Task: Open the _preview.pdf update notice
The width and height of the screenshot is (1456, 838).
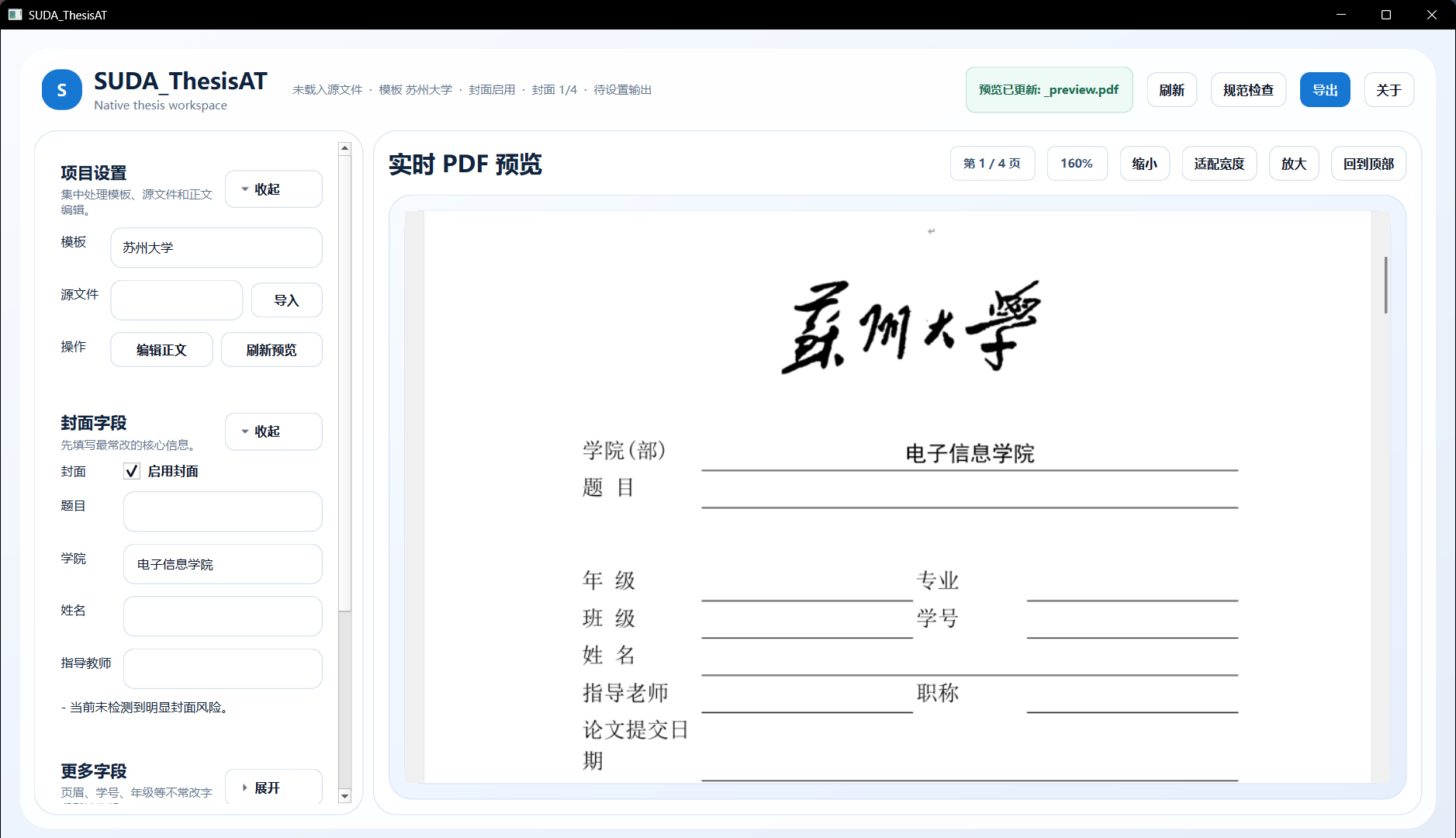Action: click(x=1049, y=89)
